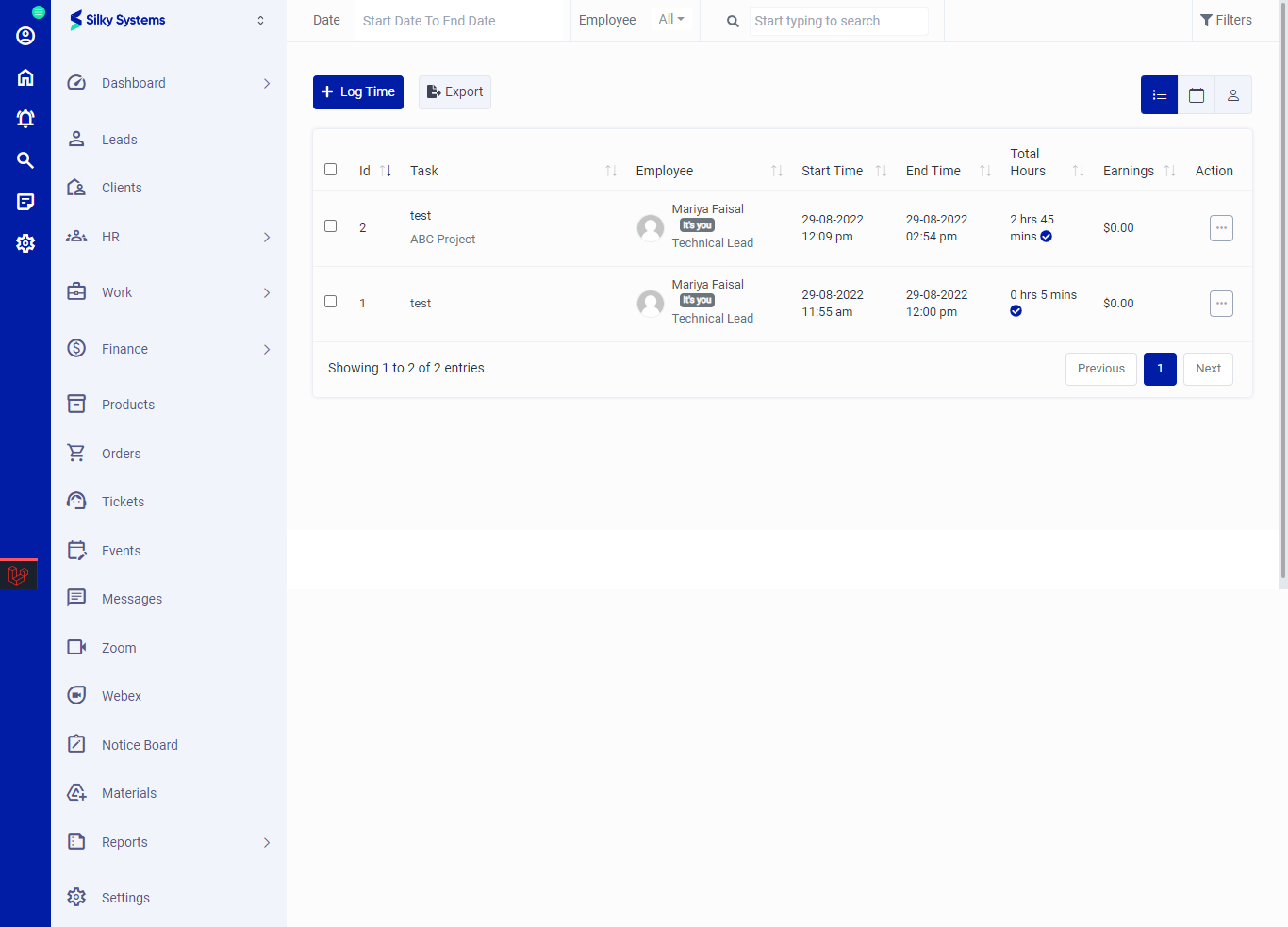Tick the select-all checkbox in table header
This screenshot has height=927, width=1288.
coord(330,170)
